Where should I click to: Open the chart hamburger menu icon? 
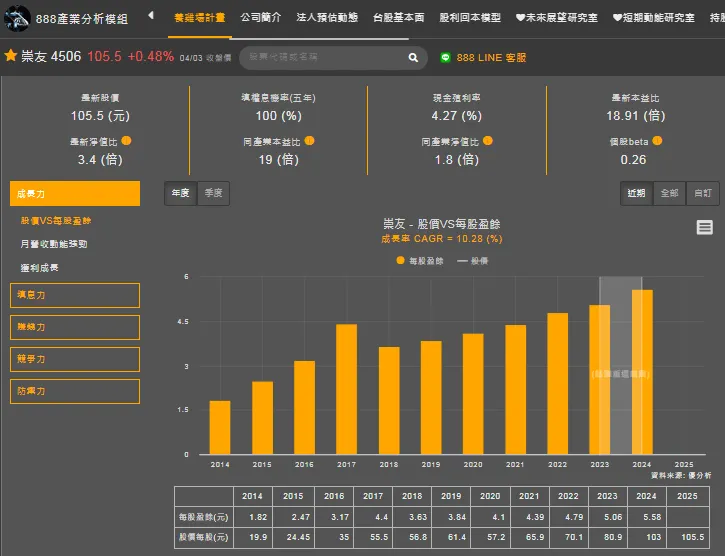[x=704, y=227]
